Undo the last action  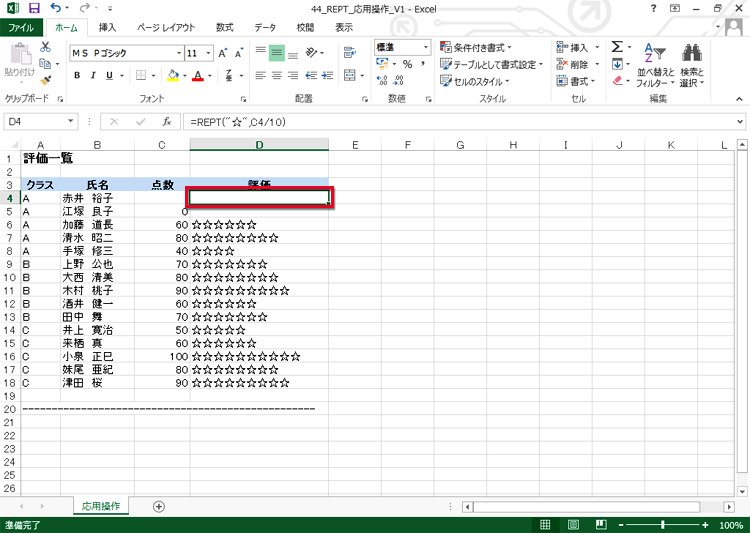pos(56,8)
